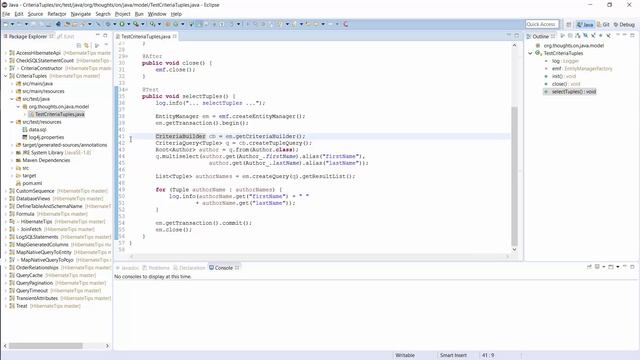Open the New button dropdown arrow
This screenshot has height=360, width=640.
pos(12,24)
